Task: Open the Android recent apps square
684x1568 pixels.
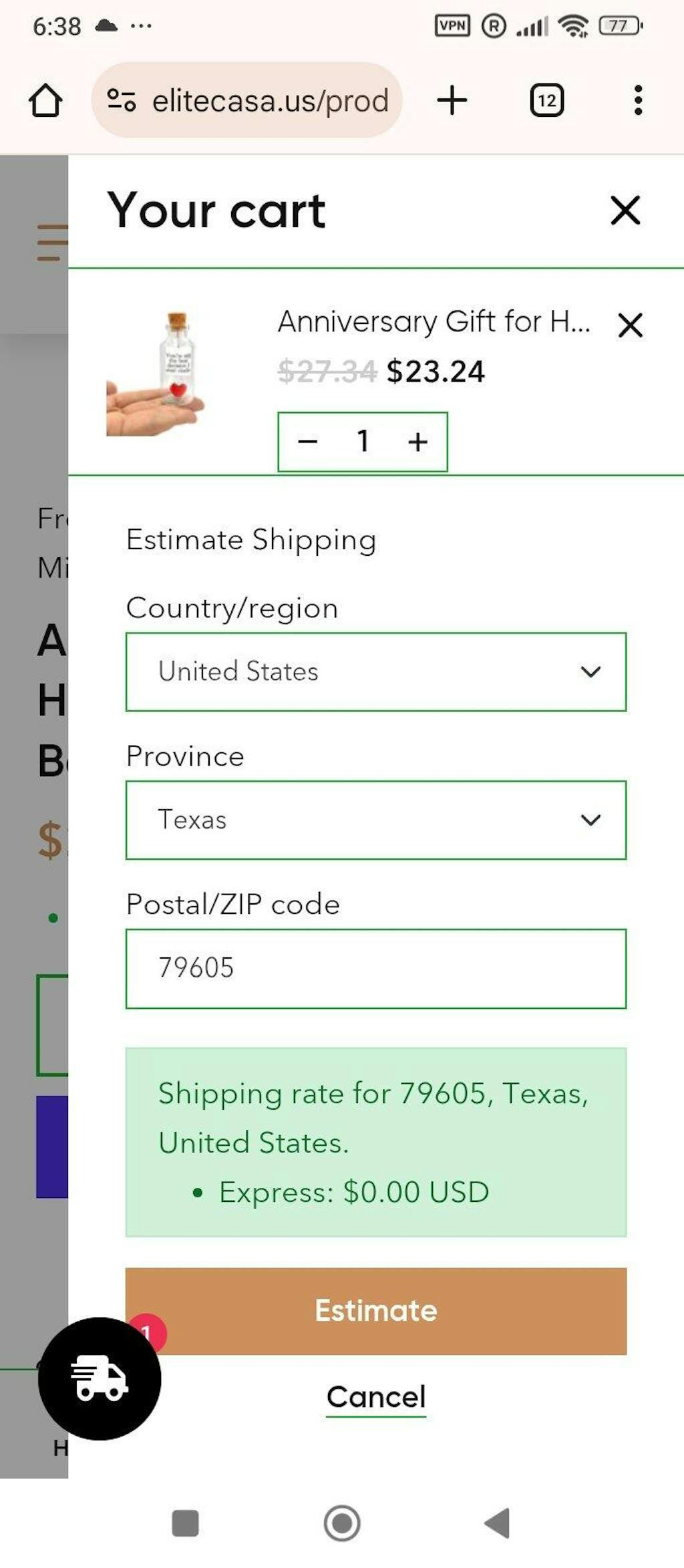Action: pyautogui.click(x=185, y=1523)
